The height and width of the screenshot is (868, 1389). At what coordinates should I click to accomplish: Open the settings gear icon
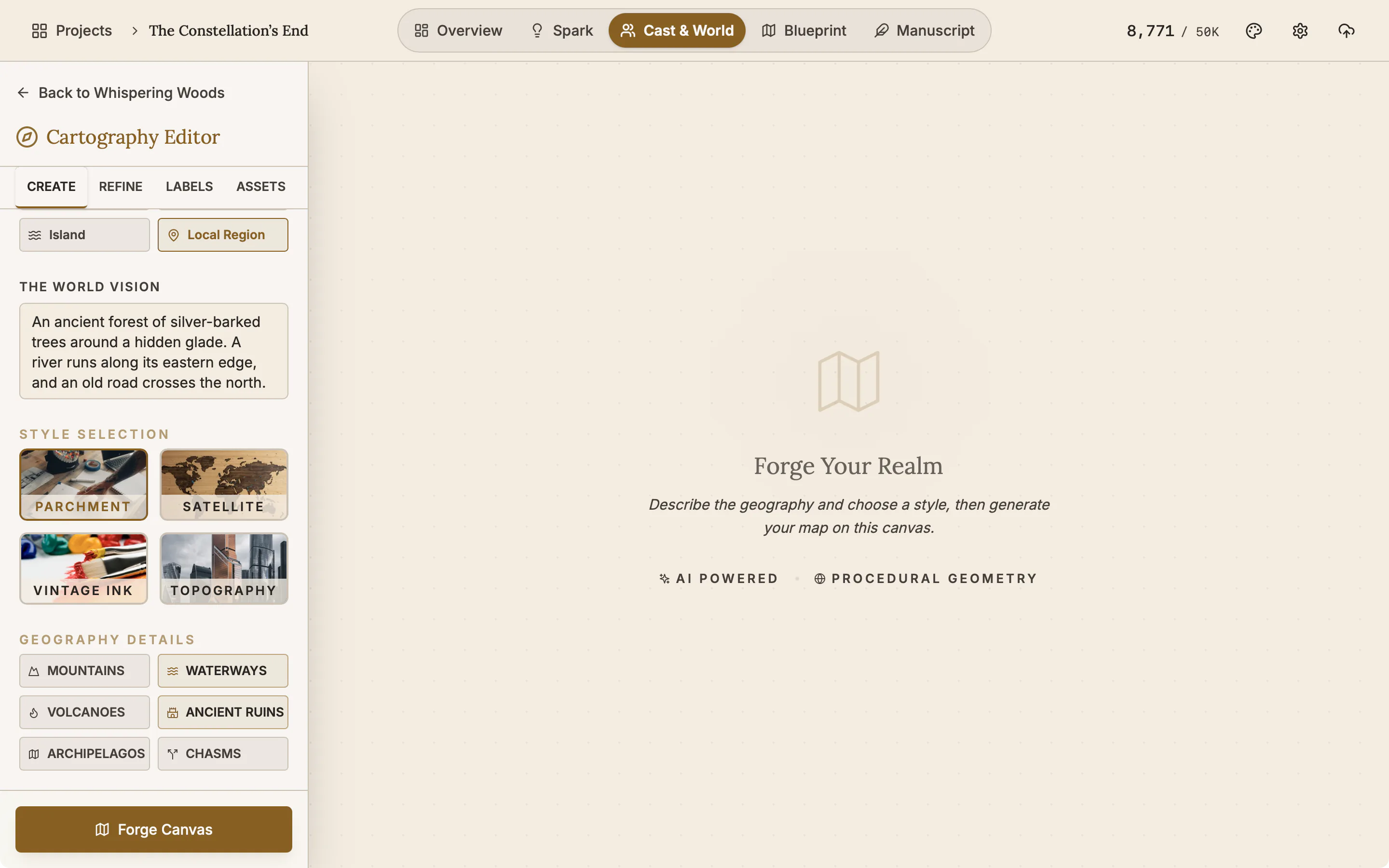click(x=1300, y=30)
